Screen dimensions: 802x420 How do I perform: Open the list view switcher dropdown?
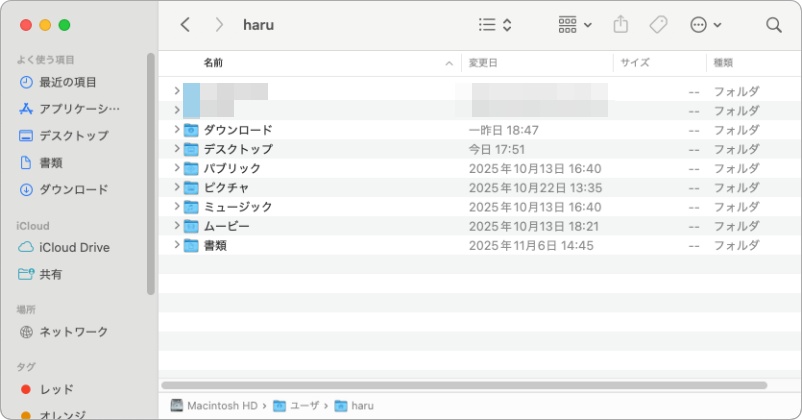click(x=495, y=25)
